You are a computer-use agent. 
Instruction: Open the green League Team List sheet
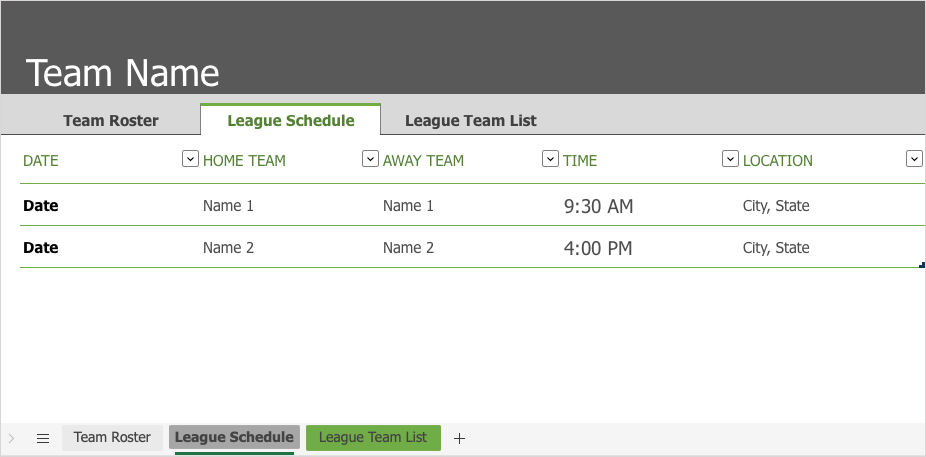tap(373, 437)
